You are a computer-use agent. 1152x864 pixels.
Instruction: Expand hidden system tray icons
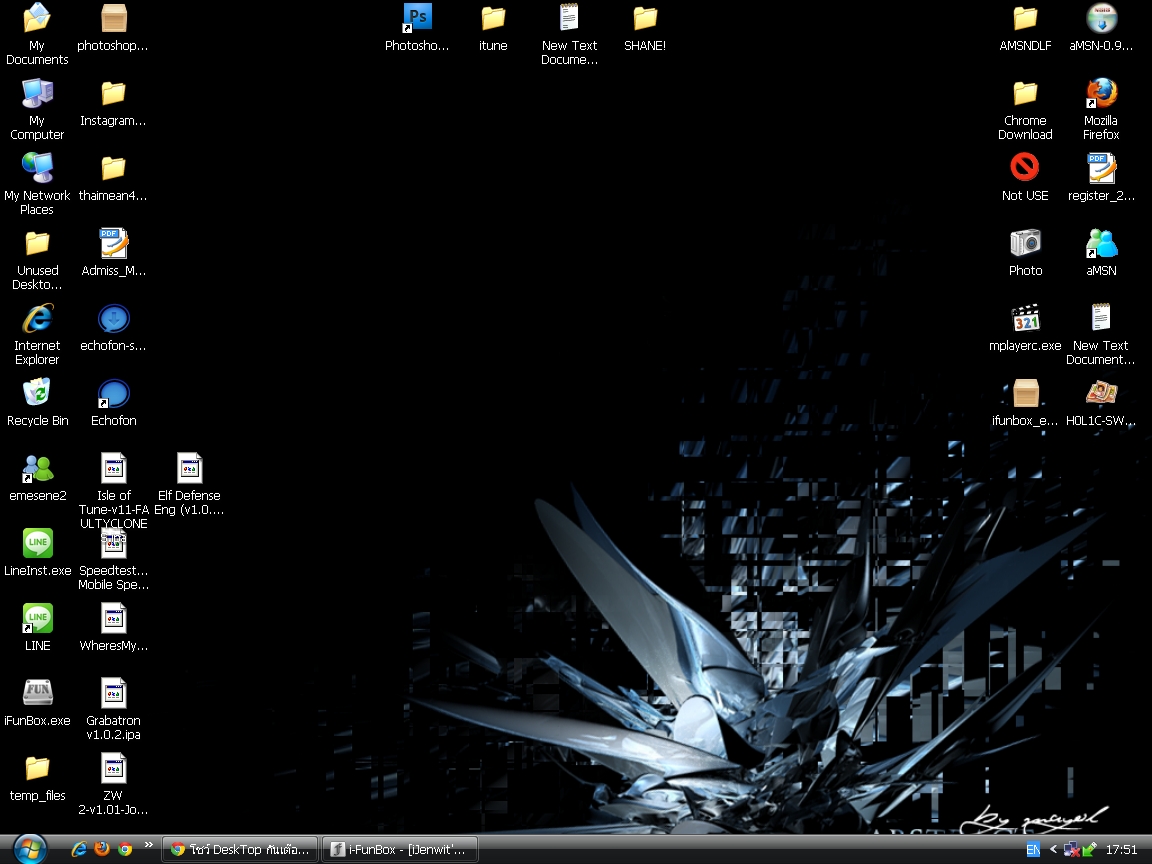tap(1053, 849)
